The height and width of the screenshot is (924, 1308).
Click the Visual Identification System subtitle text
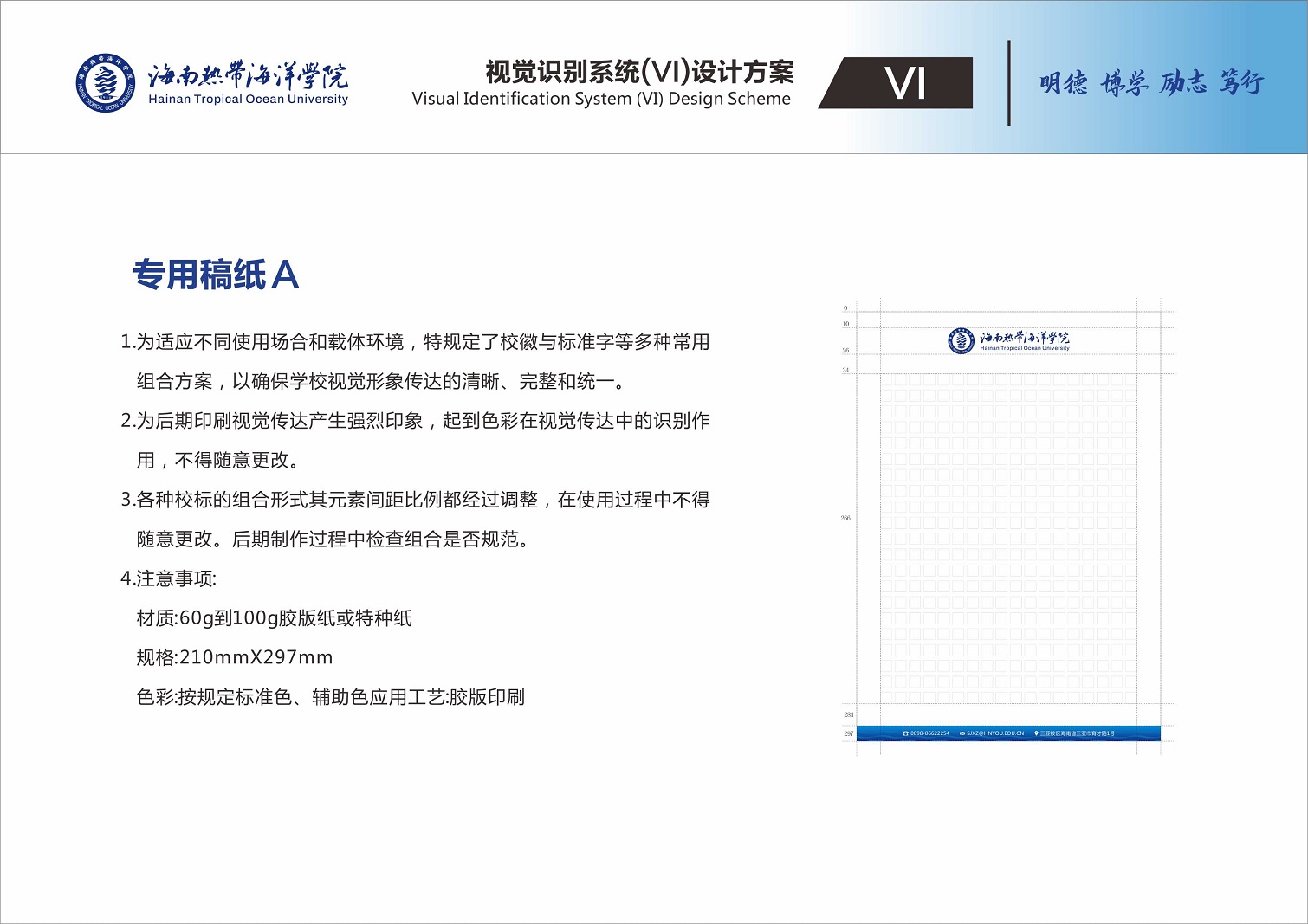tap(601, 99)
